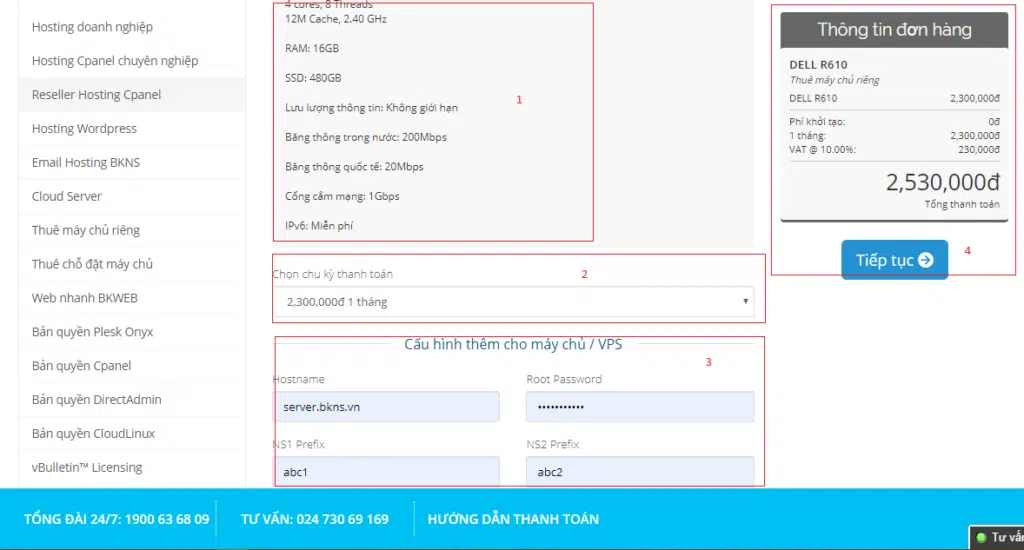
Task: Go to Web nhanh BKWEB menu item
Action: (132, 299)
